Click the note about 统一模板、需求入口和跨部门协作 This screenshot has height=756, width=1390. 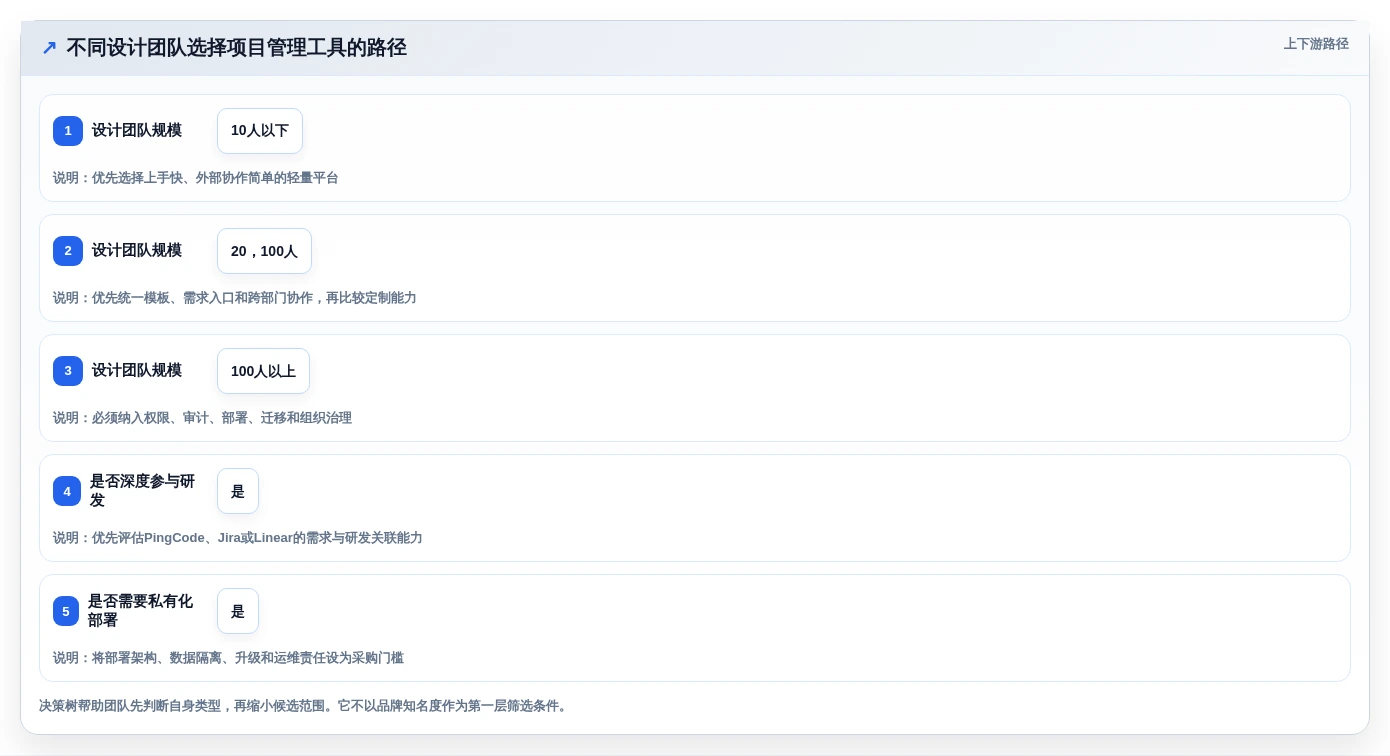pyautogui.click(x=235, y=298)
